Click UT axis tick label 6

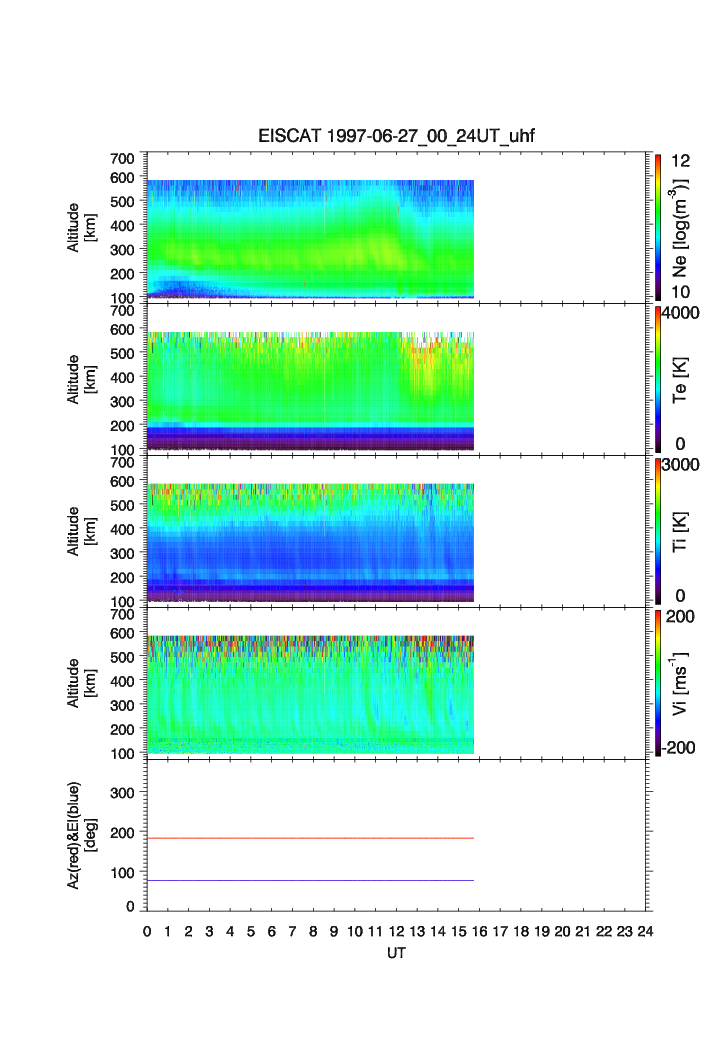pos(272,931)
